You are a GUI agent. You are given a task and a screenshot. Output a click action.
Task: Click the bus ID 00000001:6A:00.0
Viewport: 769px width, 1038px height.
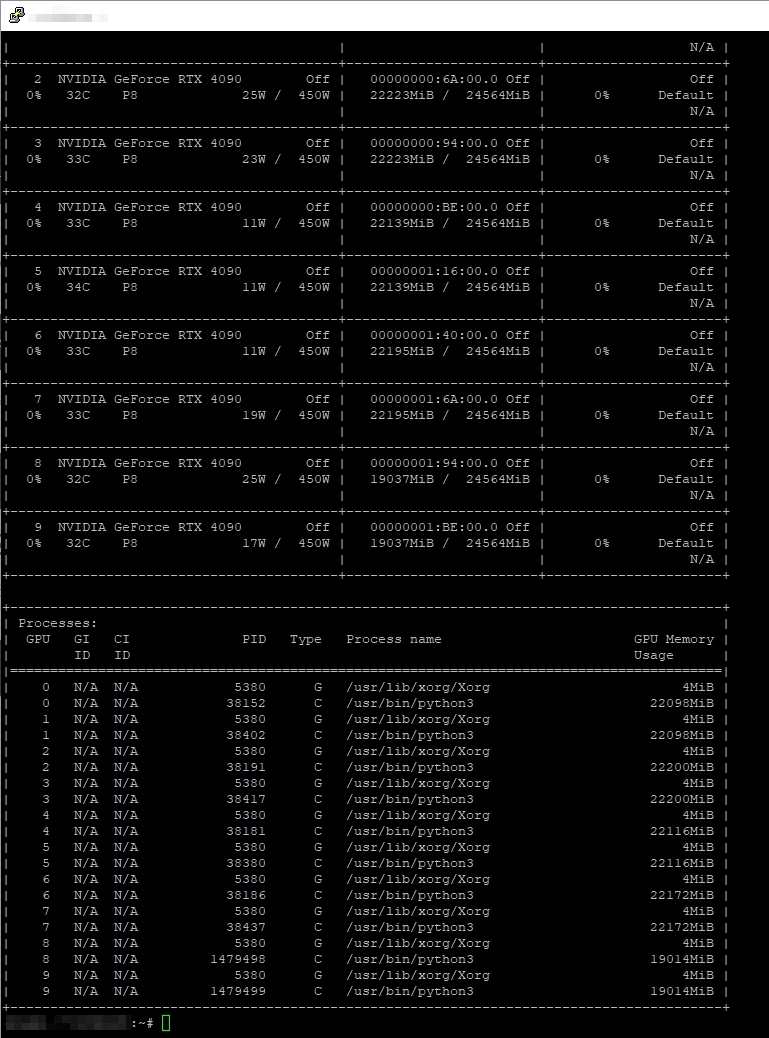coord(434,399)
